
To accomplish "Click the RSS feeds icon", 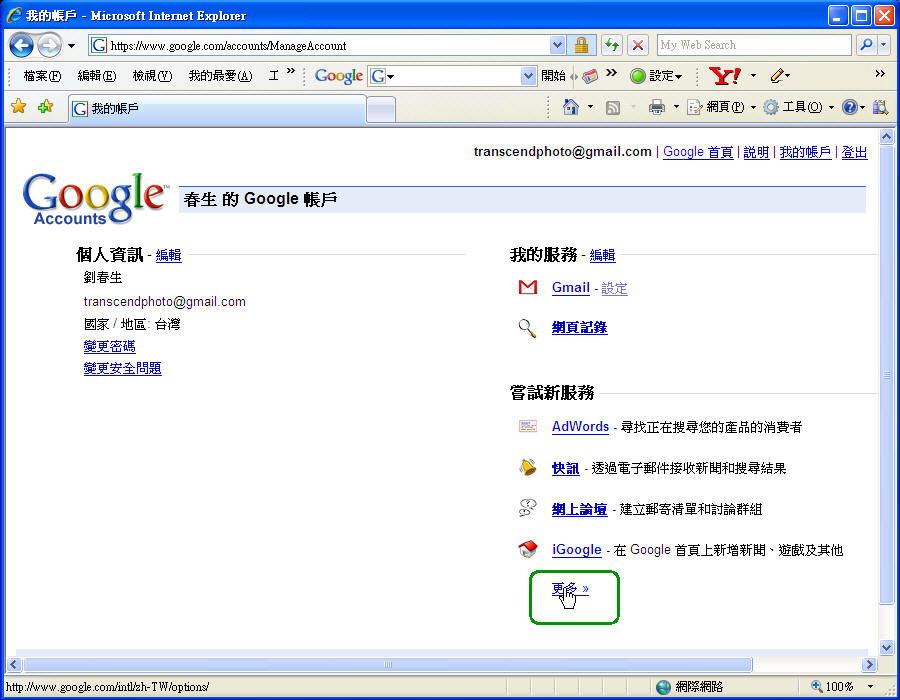I will (x=613, y=107).
